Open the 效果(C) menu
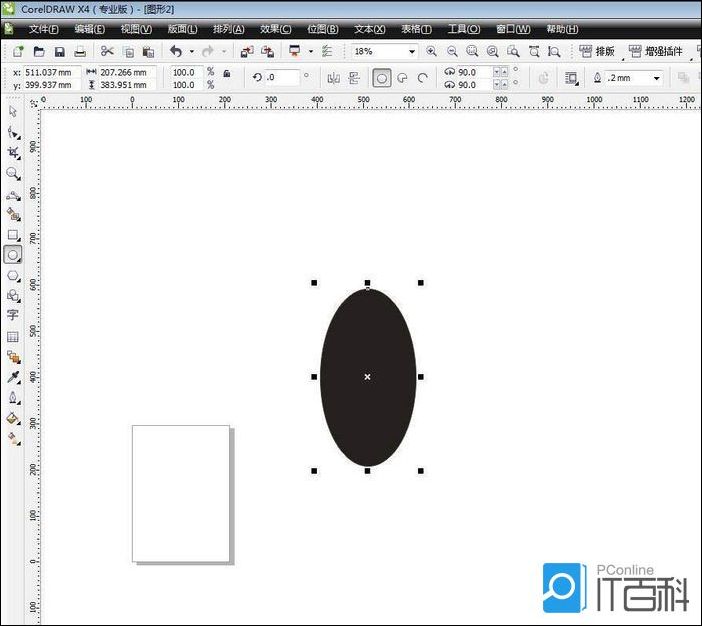This screenshot has width=702, height=626. (275, 29)
